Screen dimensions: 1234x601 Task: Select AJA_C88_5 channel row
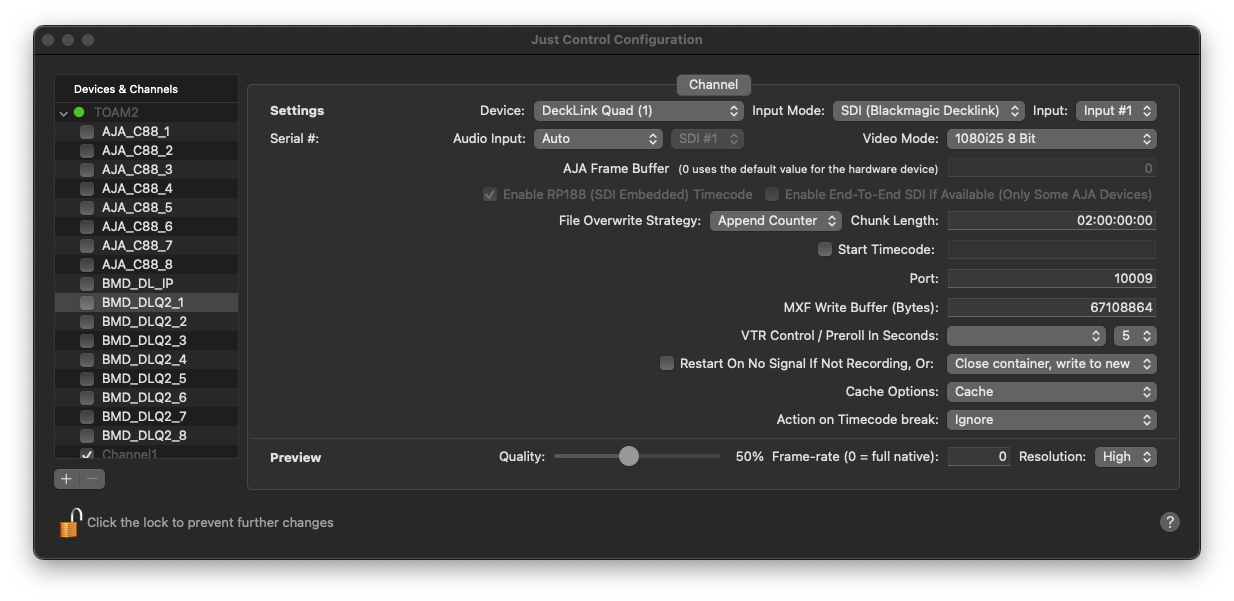(146, 208)
